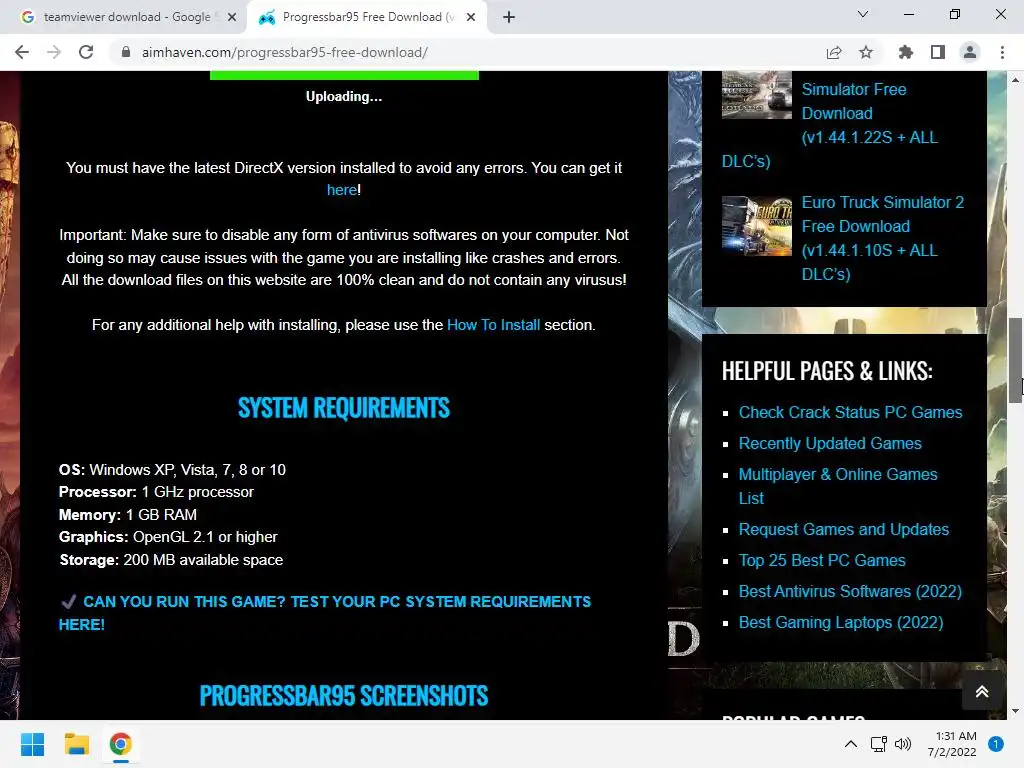Click the 'OS: Windows XP, Vista, 7, 8 or 10' line
This screenshot has width=1024, height=768.
coord(172,470)
